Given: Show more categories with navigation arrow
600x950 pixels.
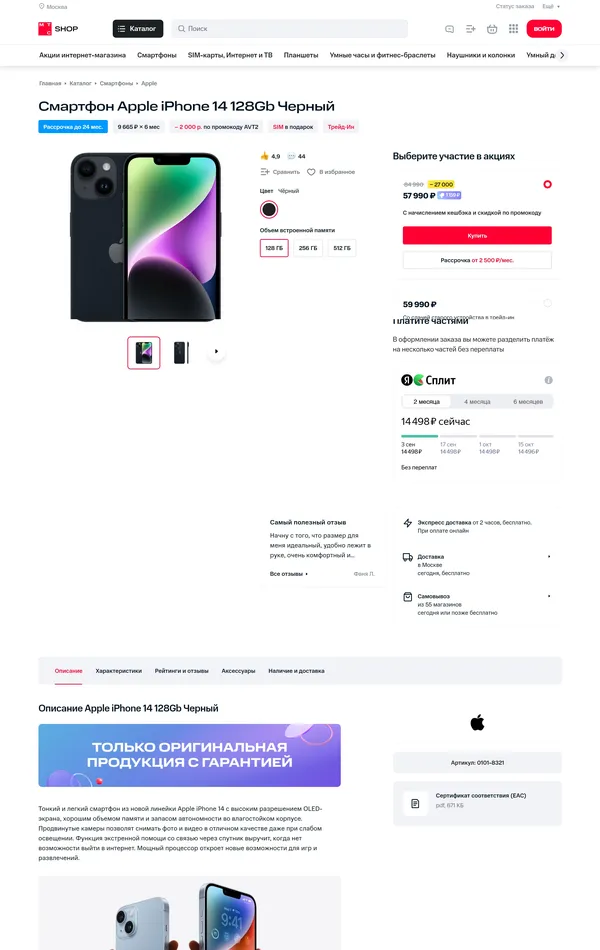Looking at the screenshot, I should coord(562,55).
